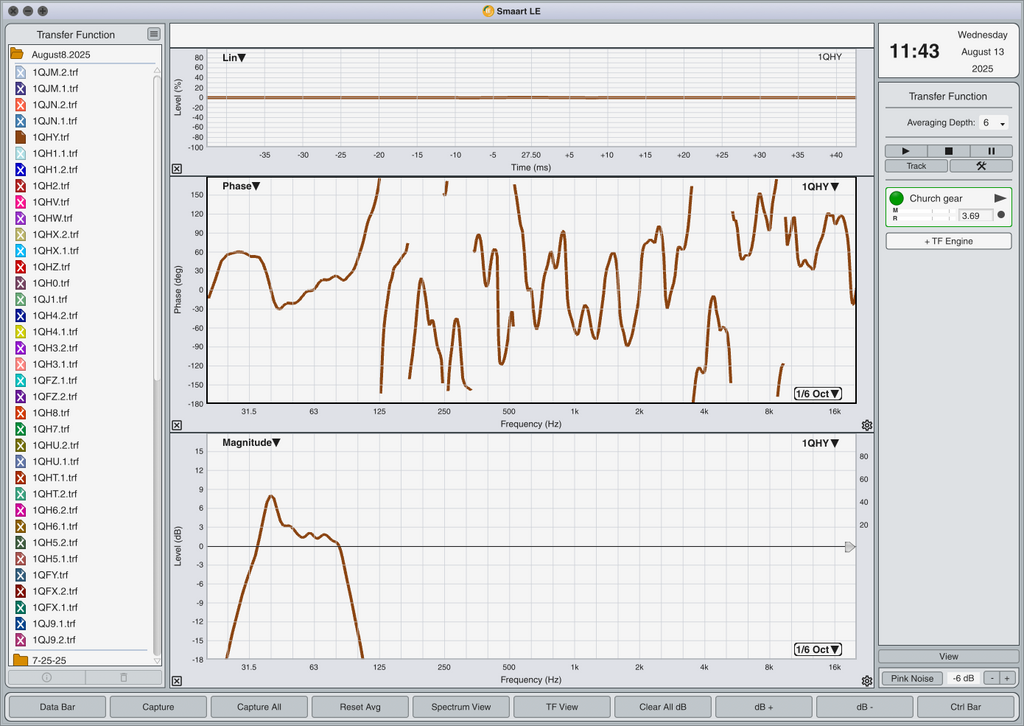Switch to Spectrum View
This screenshot has height=726, width=1024.
coord(461,706)
